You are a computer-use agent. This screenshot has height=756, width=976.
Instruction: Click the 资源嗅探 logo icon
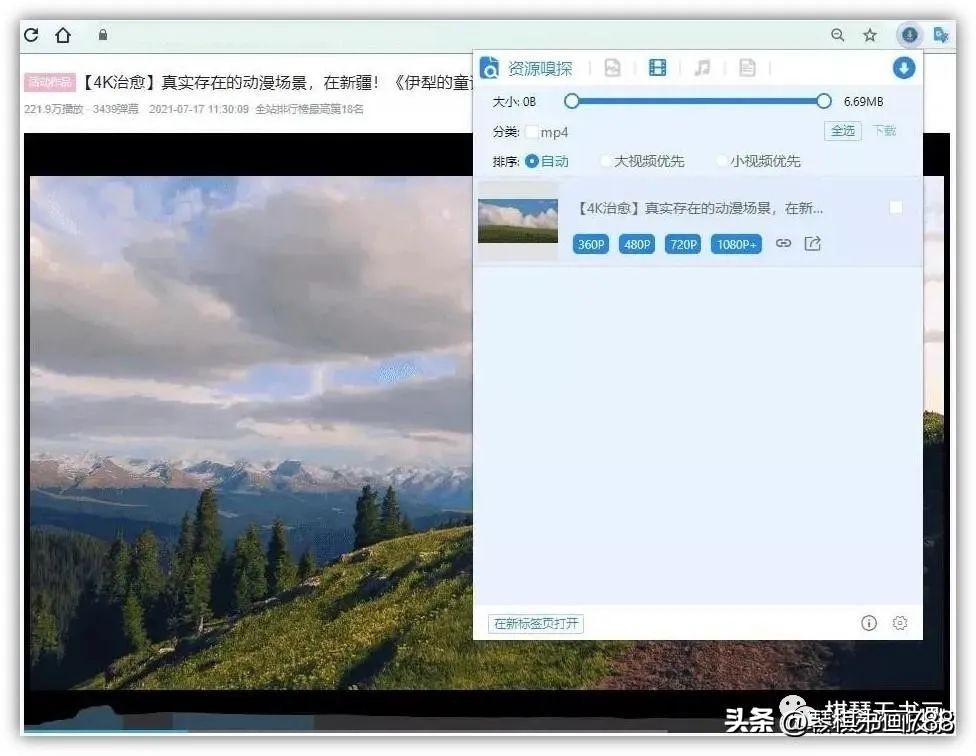point(489,68)
